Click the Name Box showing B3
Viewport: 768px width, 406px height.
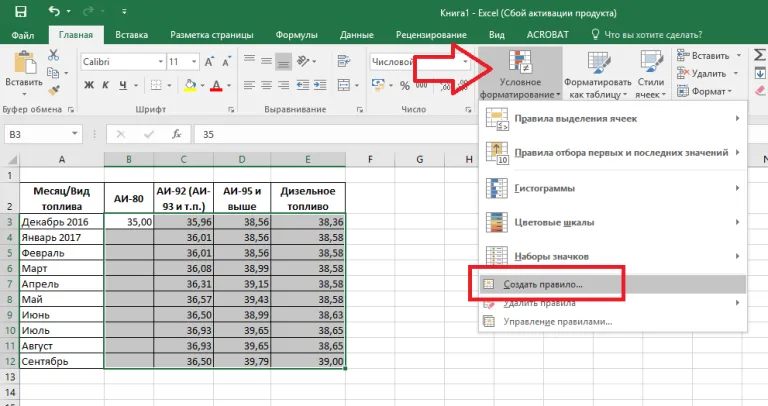click(43, 134)
